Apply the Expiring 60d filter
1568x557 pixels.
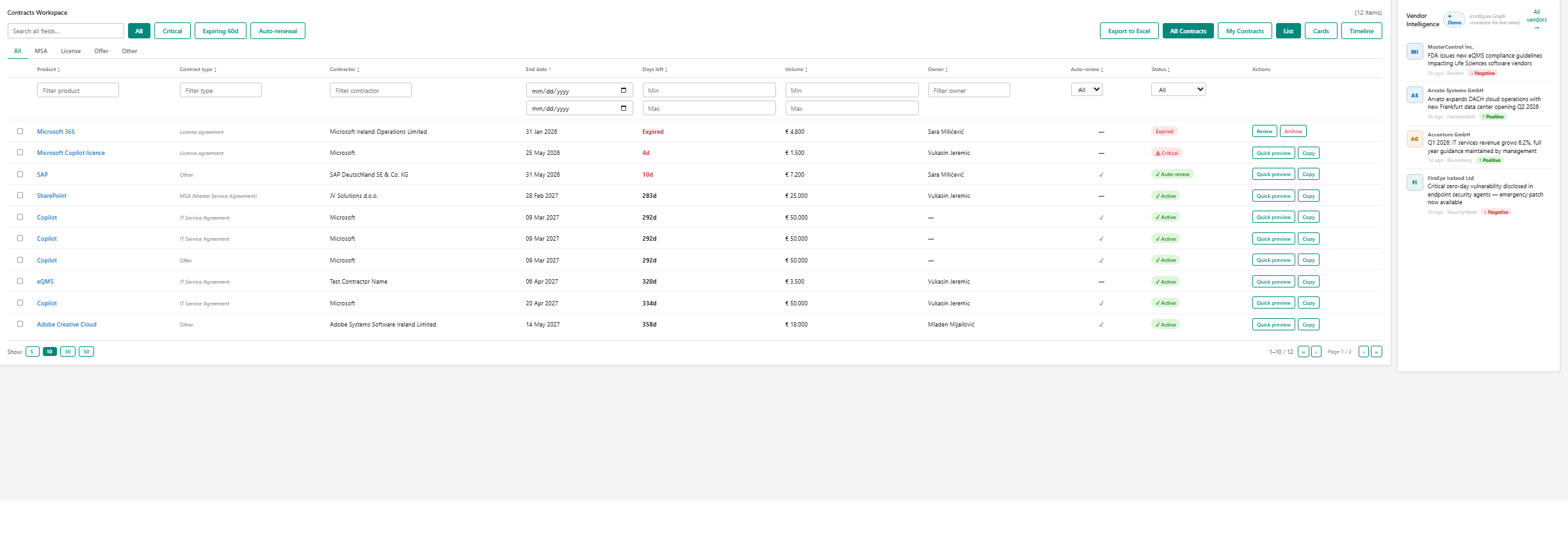pyautogui.click(x=220, y=31)
